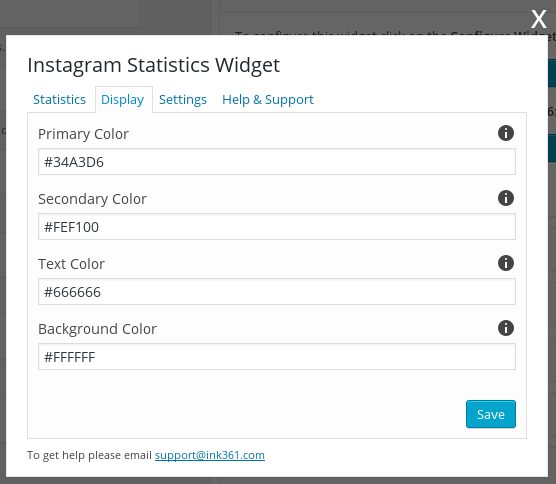556x484 pixels.
Task: Open the Text Color info icon
Action: pyautogui.click(x=506, y=263)
